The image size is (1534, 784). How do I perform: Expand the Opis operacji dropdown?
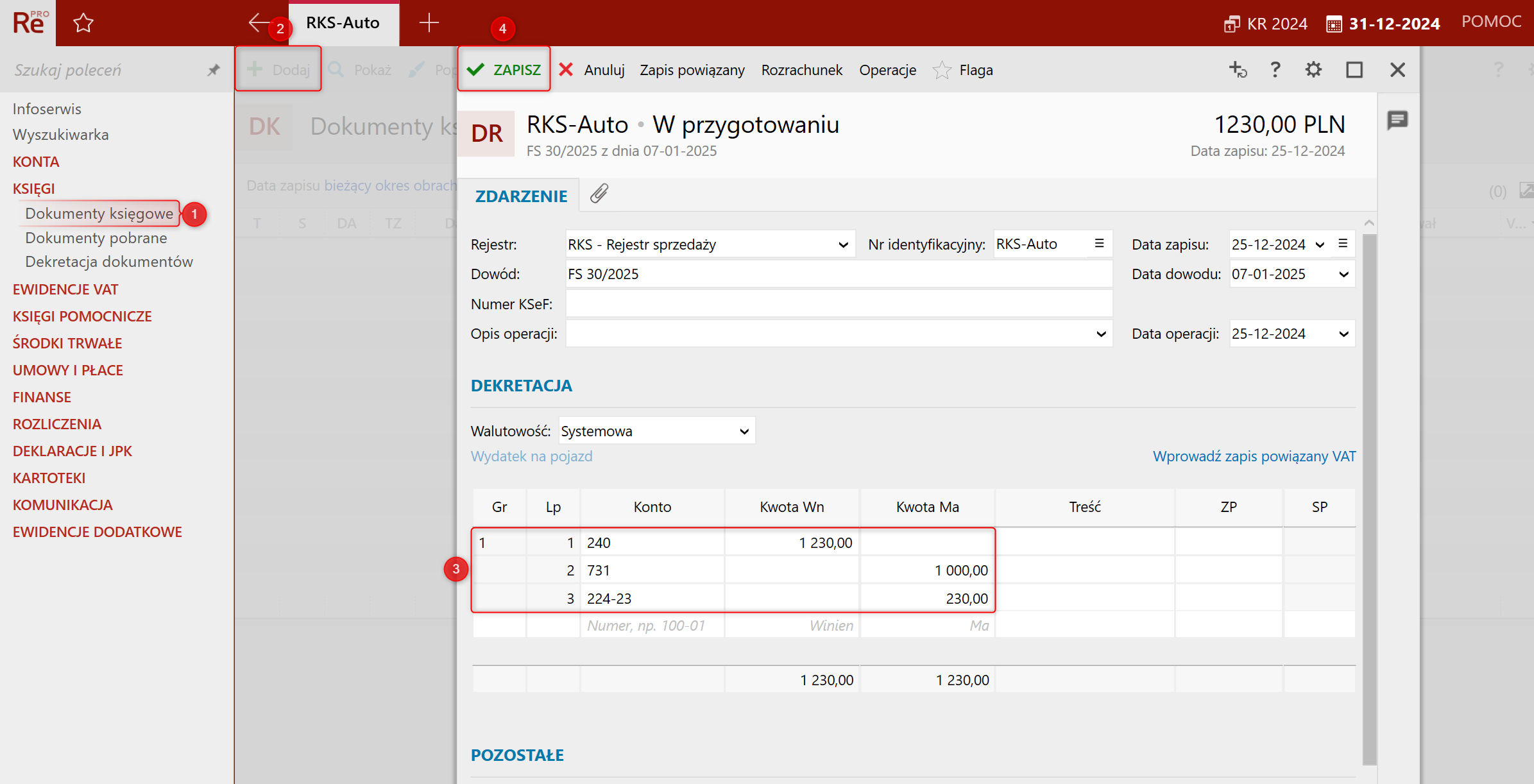pos(1101,334)
